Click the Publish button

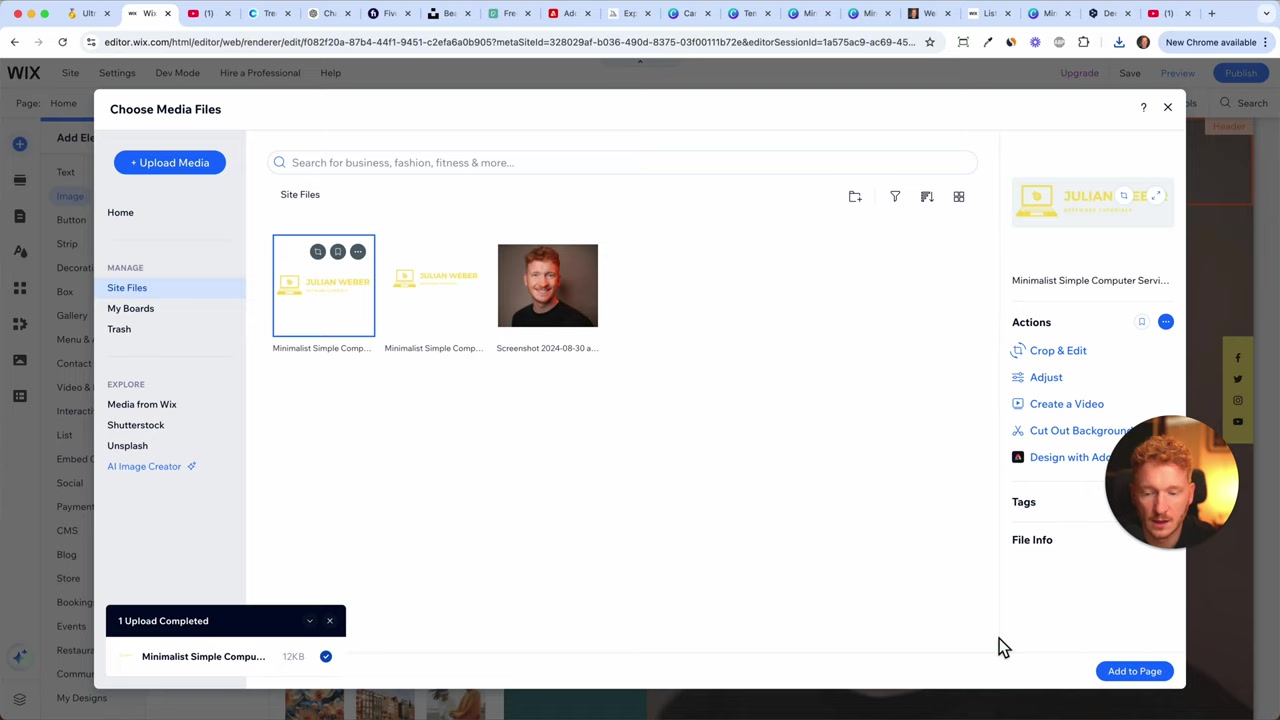pyautogui.click(x=1241, y=73)
